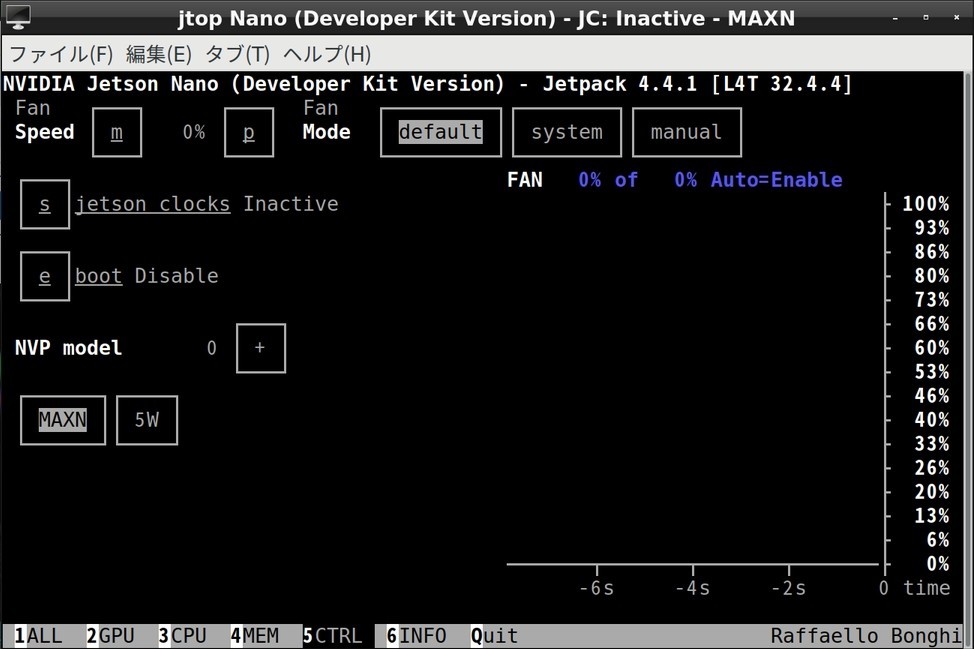Viewport: 974px width, 649px height.
Task: Switch to the 3CPU tab
Action: [183, 636]
